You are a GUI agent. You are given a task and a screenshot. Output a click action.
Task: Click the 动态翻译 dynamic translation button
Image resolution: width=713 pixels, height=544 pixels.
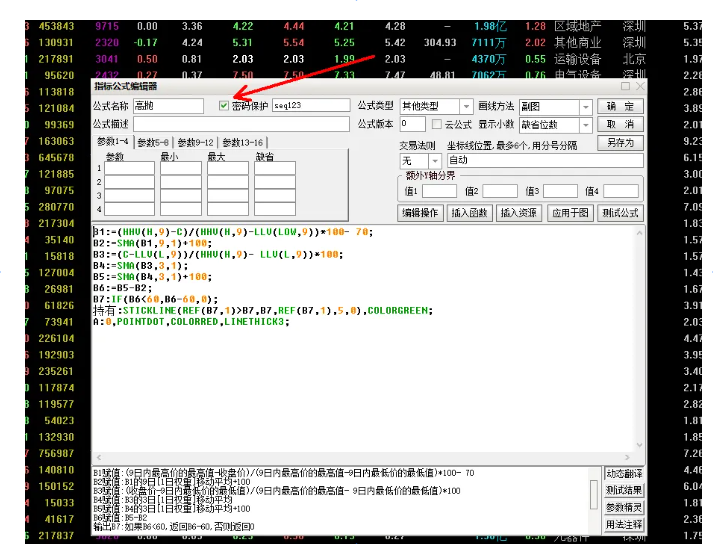pyautogui.click(x=624, y=473)
